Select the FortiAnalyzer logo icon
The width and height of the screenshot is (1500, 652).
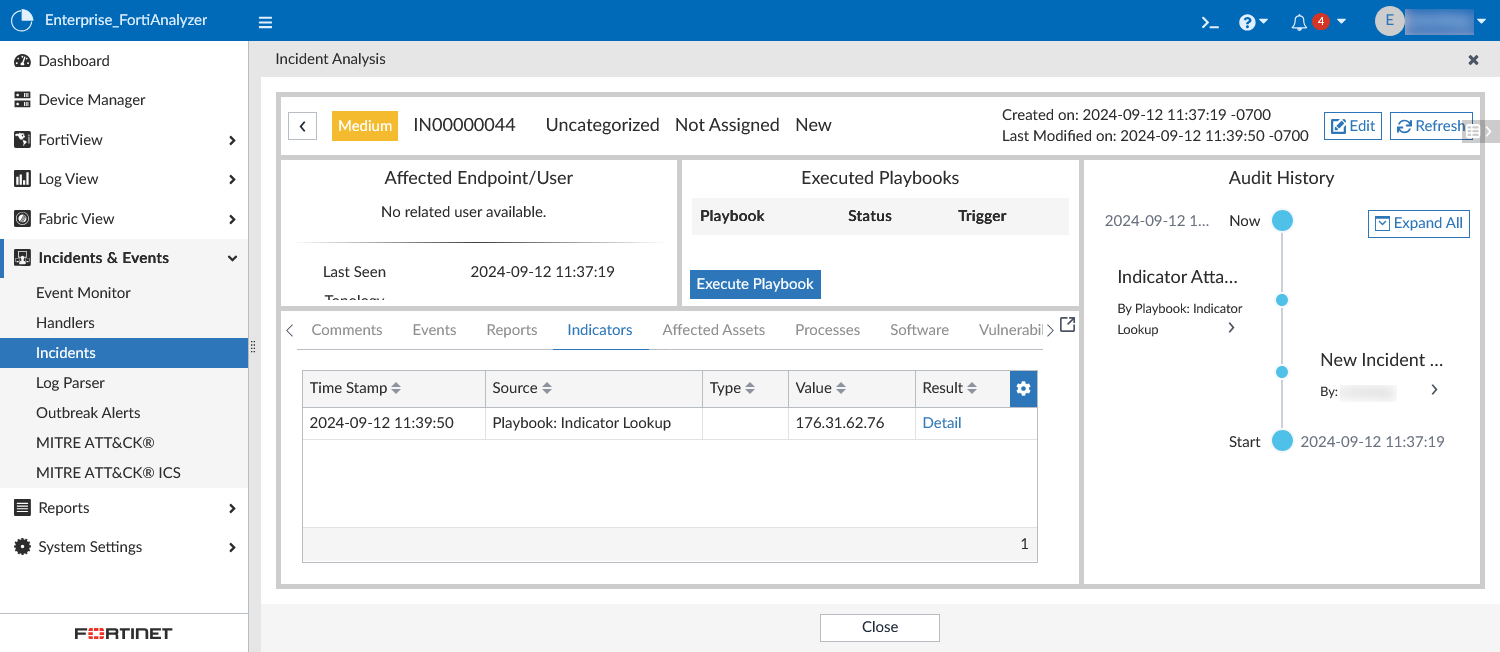tap(21, 19)
